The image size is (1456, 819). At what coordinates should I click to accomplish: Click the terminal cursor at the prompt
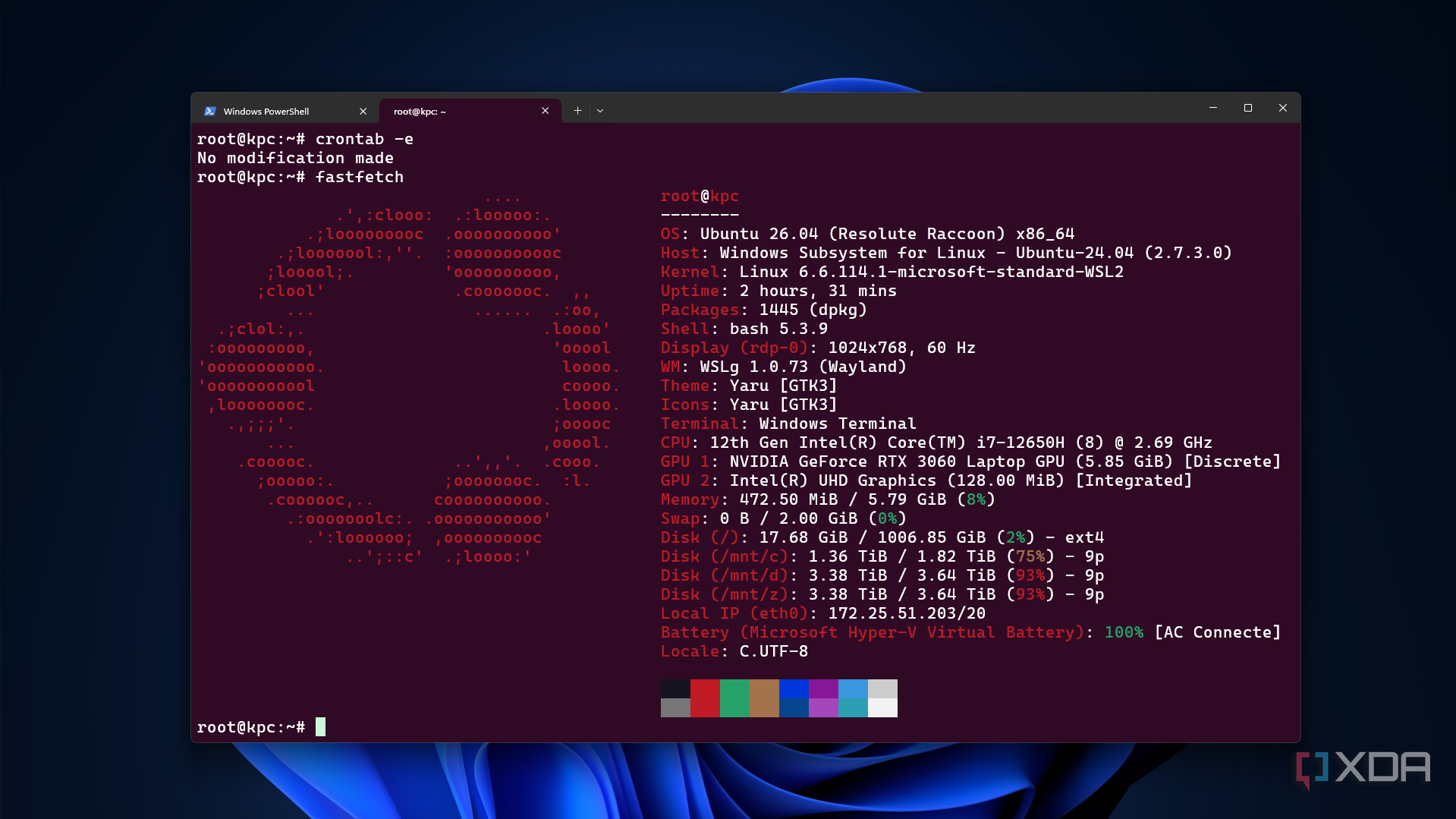click(x=320, y=727)
